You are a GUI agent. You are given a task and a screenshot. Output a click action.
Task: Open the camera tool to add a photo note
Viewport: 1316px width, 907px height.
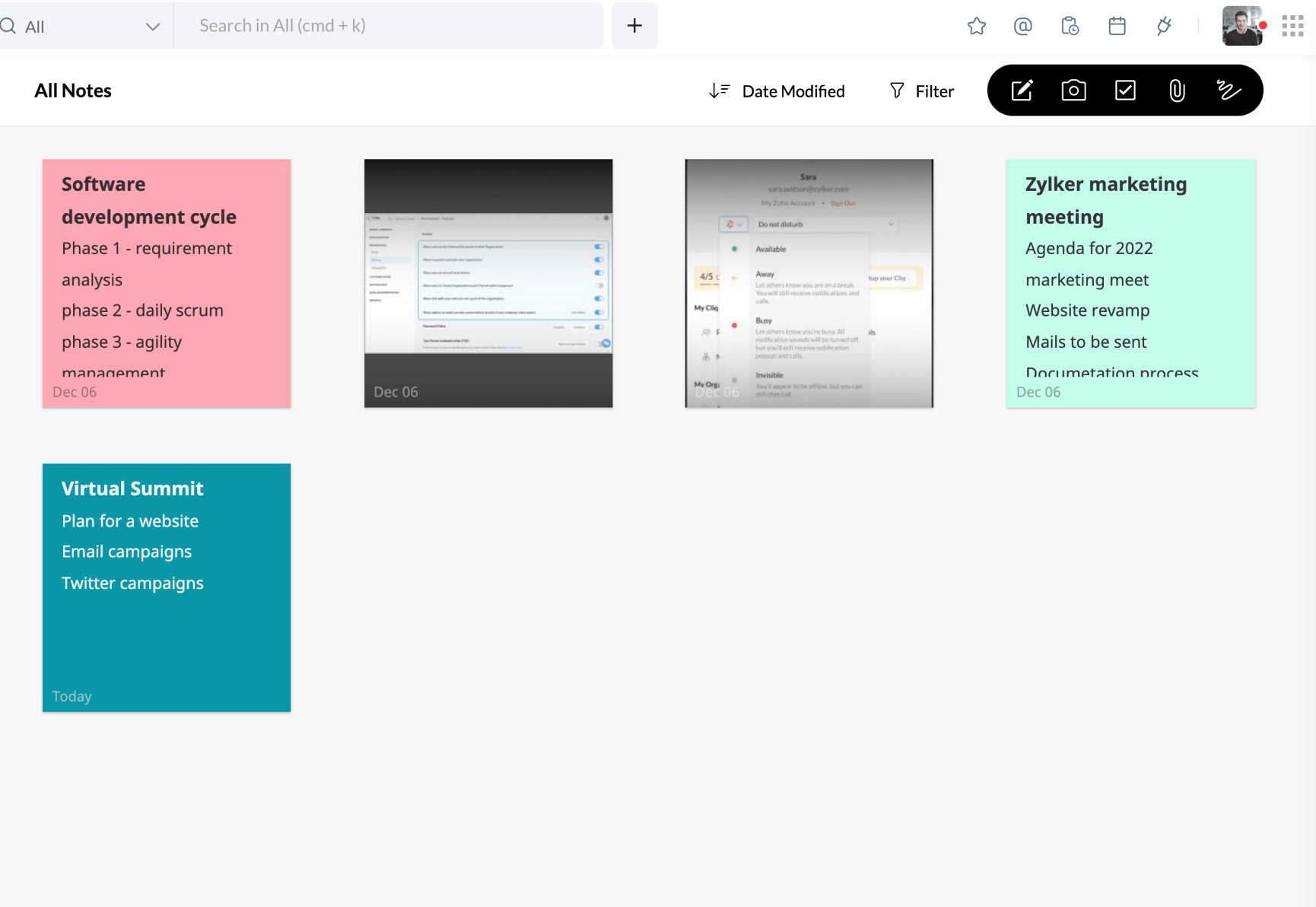[1073, 90]
